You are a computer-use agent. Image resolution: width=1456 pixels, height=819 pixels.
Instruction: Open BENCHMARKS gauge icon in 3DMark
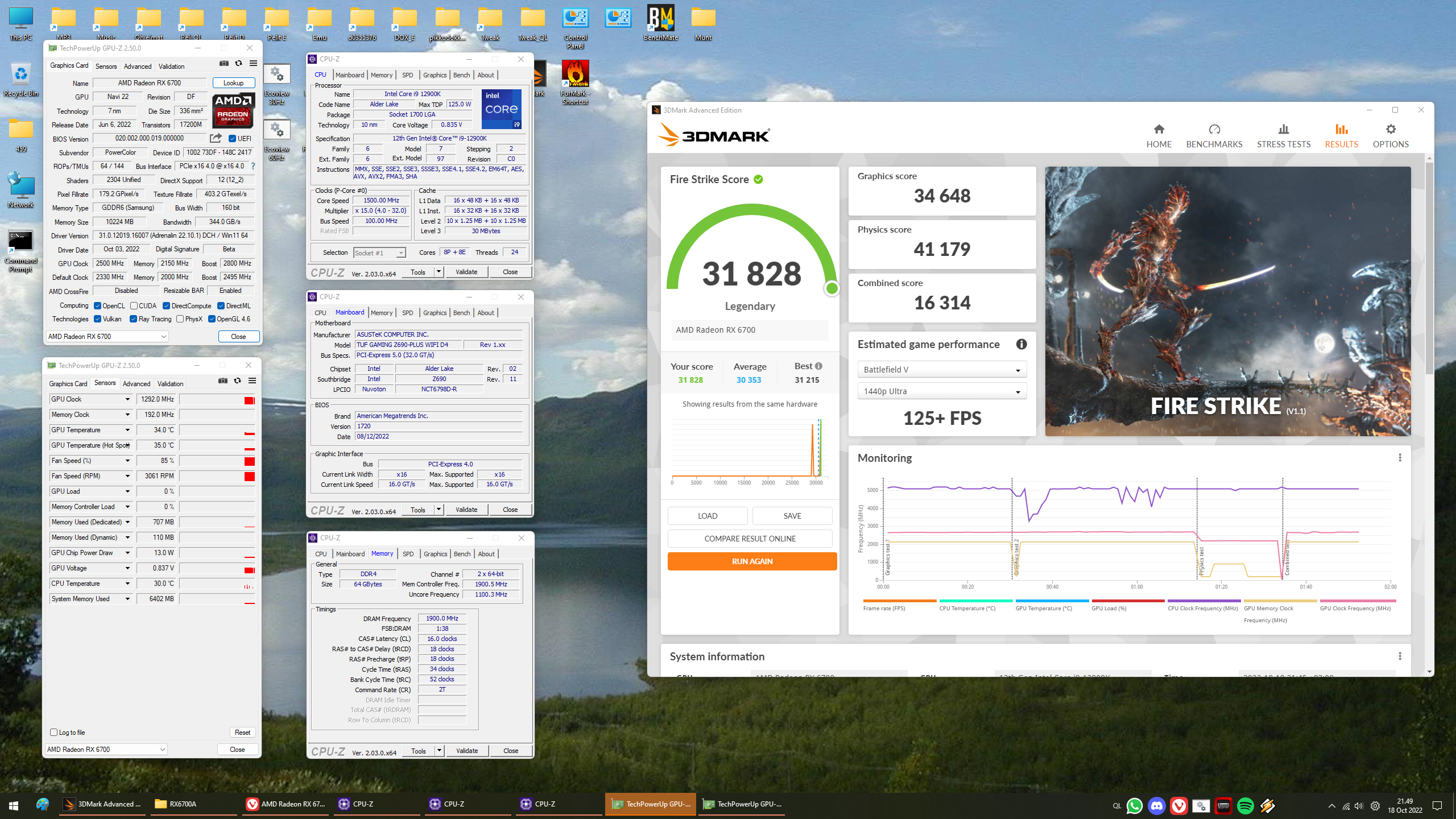(1214, 129)
